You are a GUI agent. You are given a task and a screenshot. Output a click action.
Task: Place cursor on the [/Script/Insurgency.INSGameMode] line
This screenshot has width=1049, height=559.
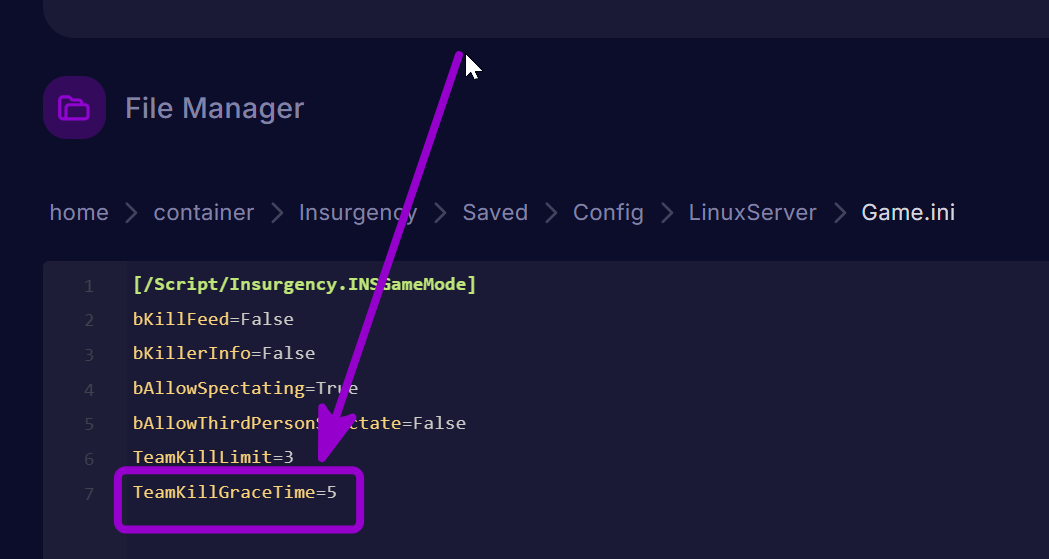point(304,284)
